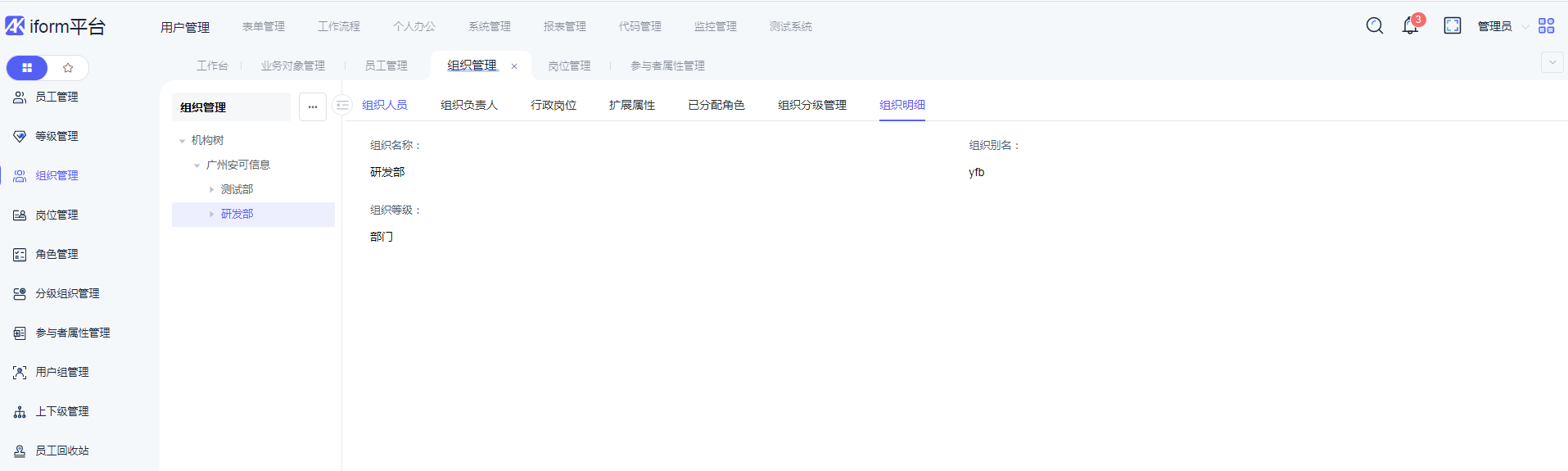Select the grid menu view toggle
The height and width of the screenshot is (471, 1568).
(27, 68)
